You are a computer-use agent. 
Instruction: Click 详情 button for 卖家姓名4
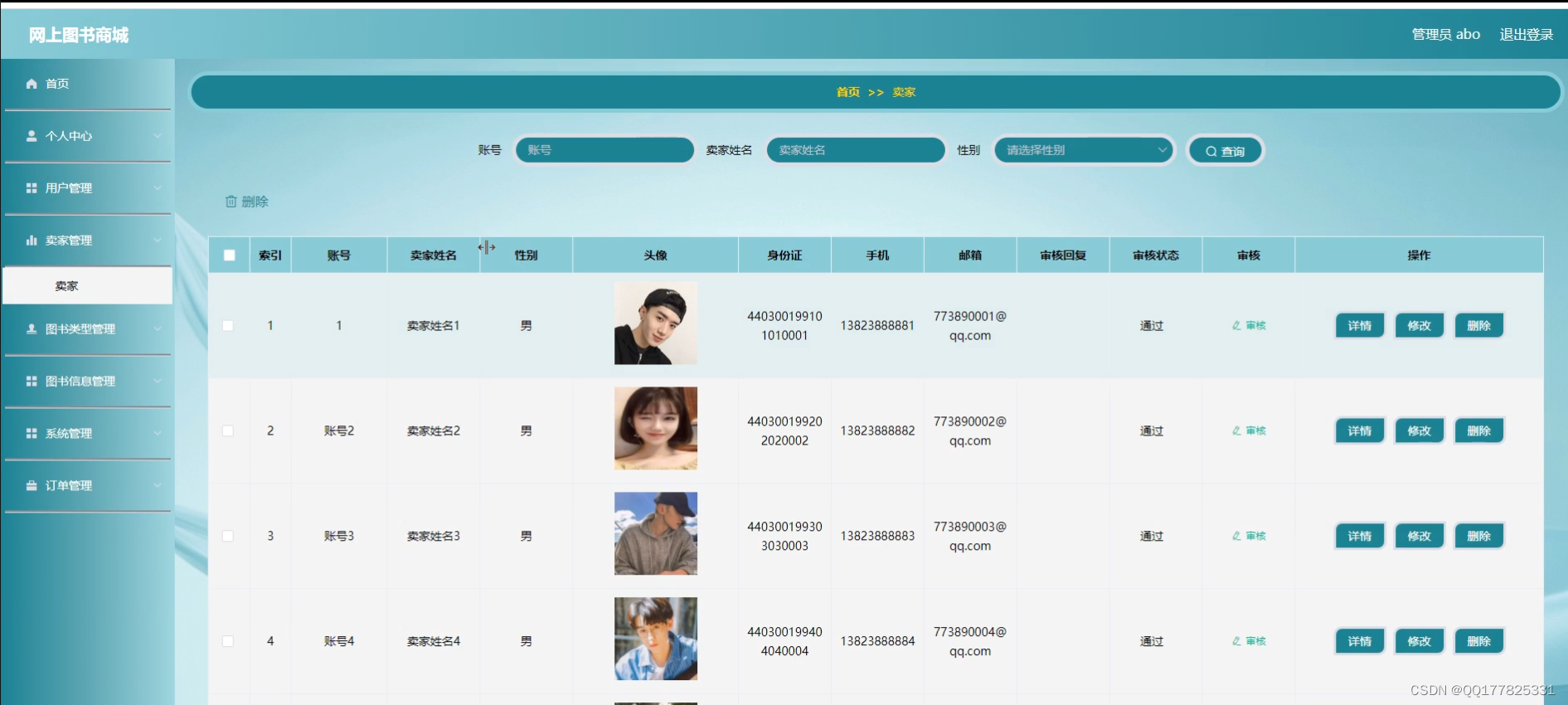pyautogui.click(x=1360, y=641)
